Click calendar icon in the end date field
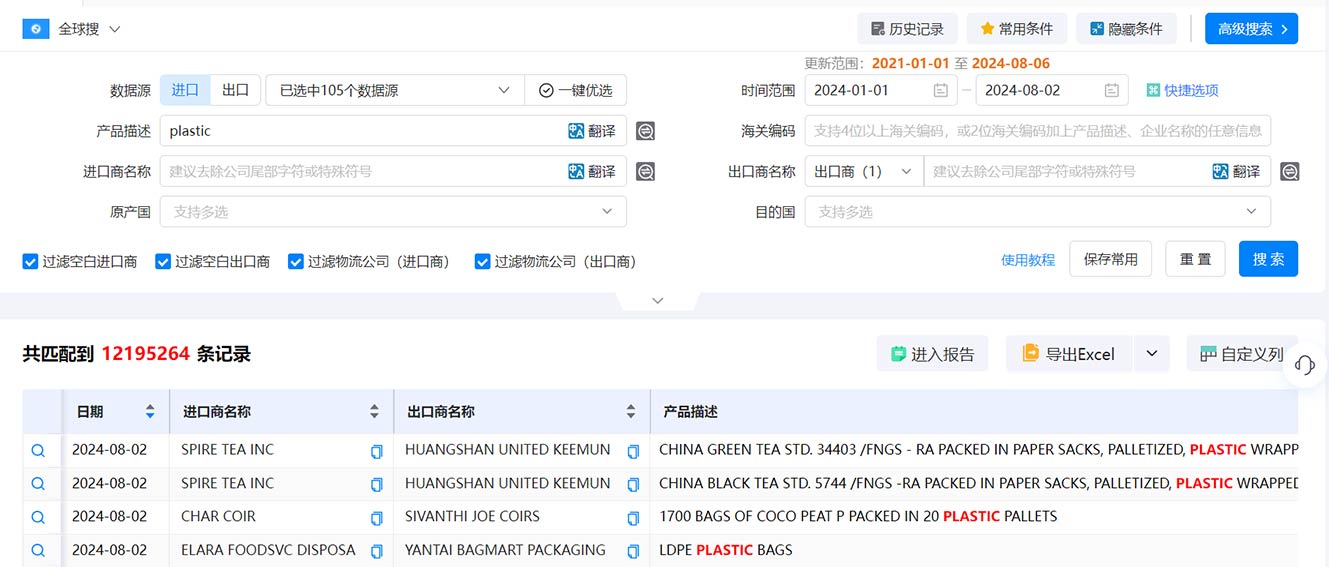The image size is (1329, 567). click(1111, 90)
